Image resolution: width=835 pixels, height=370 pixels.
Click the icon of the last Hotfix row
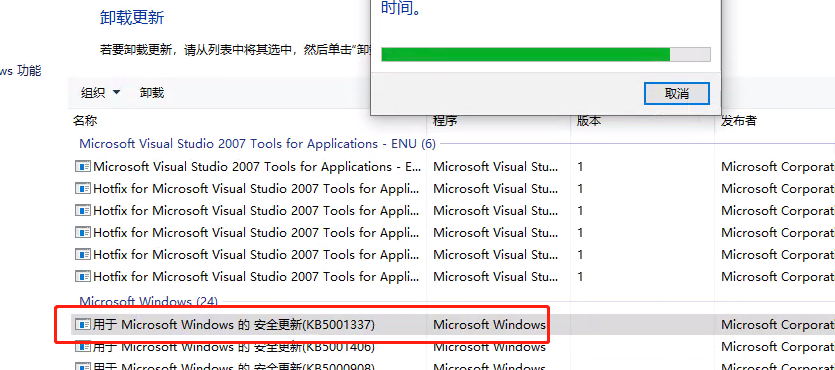[83, 277]
